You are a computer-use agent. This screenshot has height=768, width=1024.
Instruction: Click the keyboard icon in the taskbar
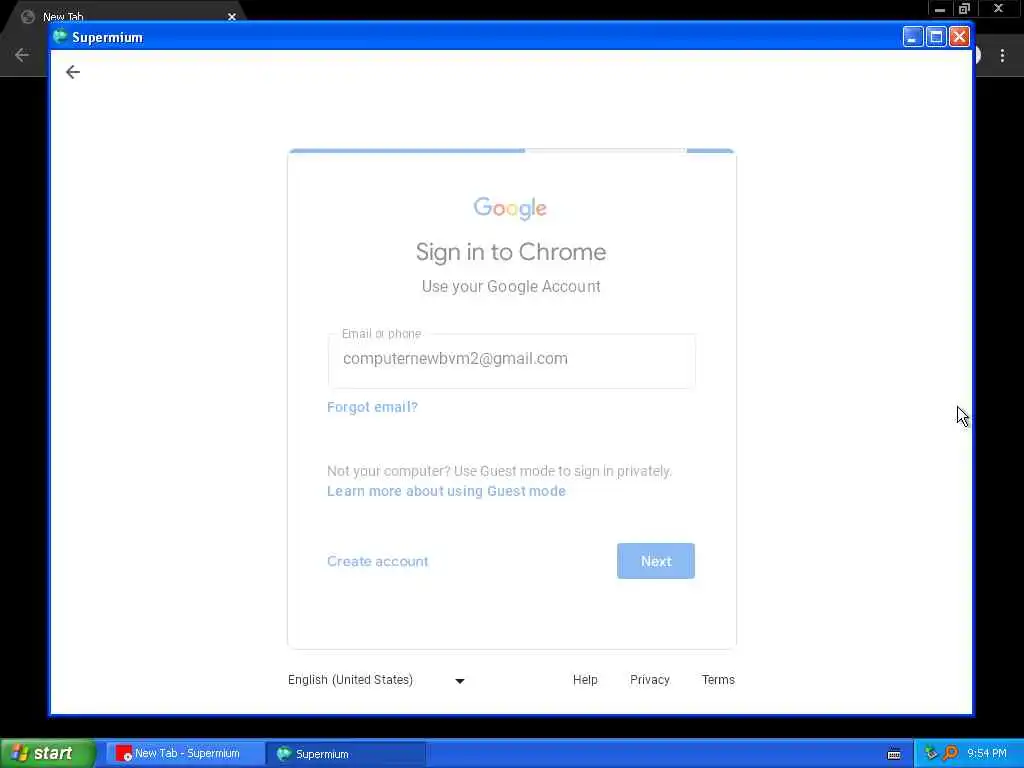click(x=894, y=754)
